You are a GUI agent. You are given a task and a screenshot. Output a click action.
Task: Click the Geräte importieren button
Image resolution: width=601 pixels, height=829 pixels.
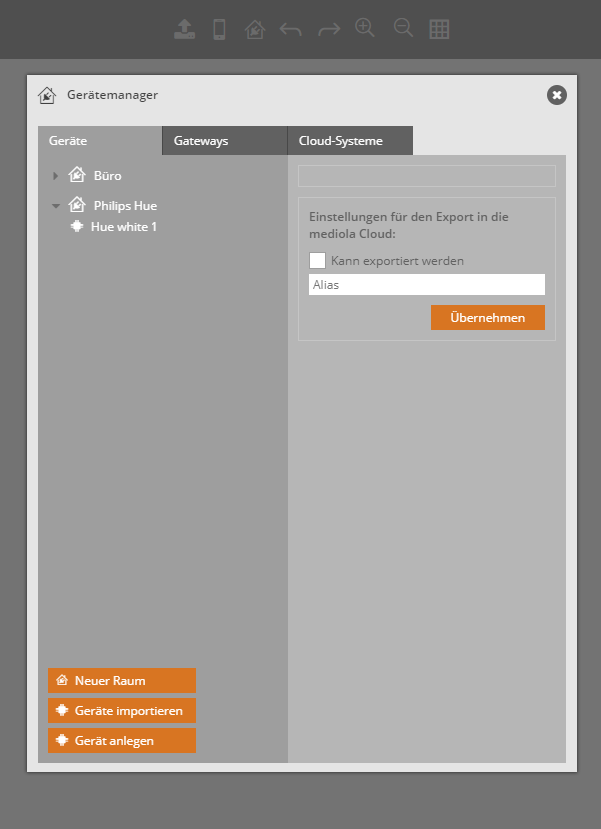point(121,711)
